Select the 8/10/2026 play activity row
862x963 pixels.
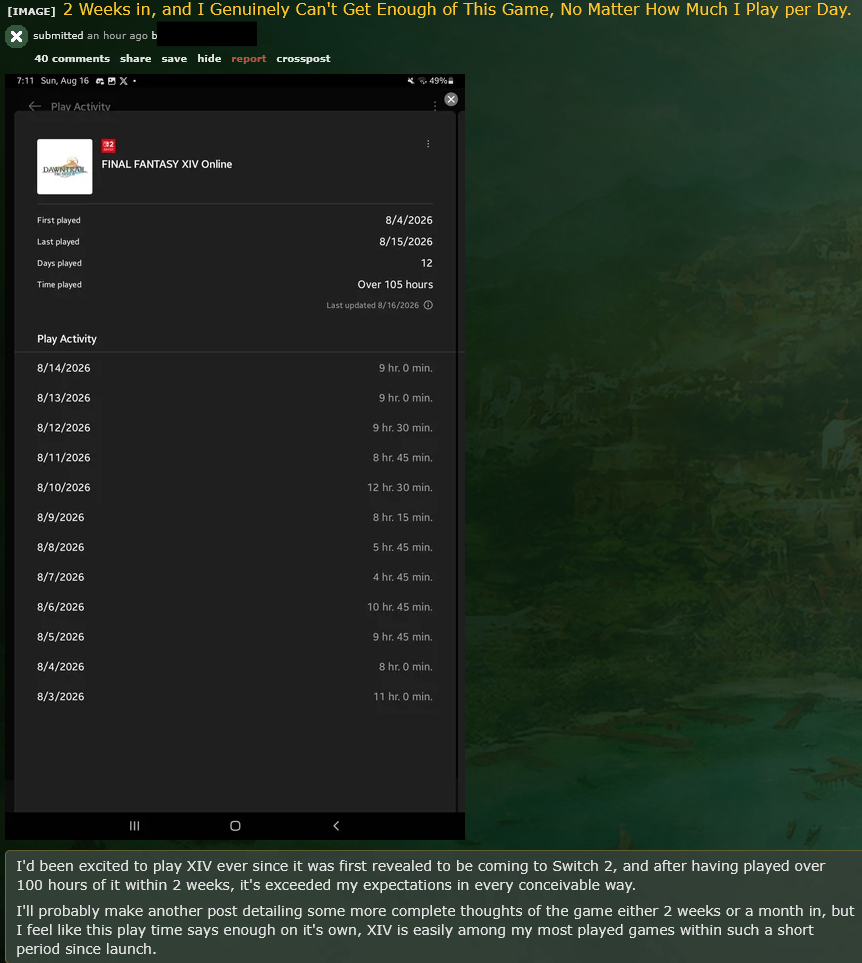click(235, 488)
